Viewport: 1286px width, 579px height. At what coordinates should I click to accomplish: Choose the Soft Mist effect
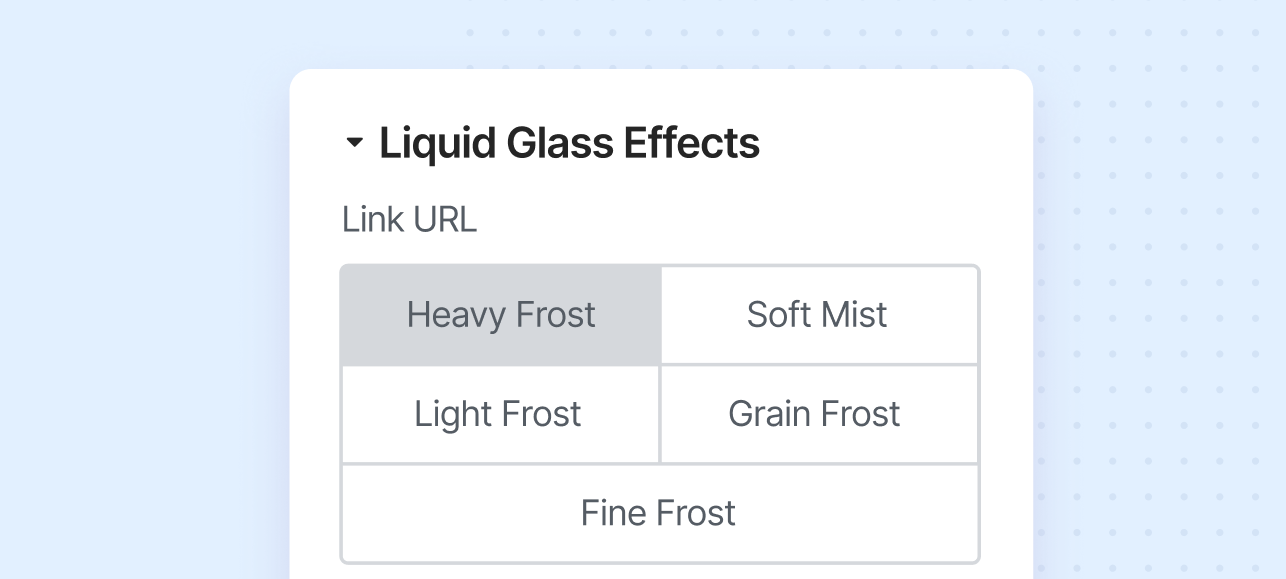pos(817,315)
